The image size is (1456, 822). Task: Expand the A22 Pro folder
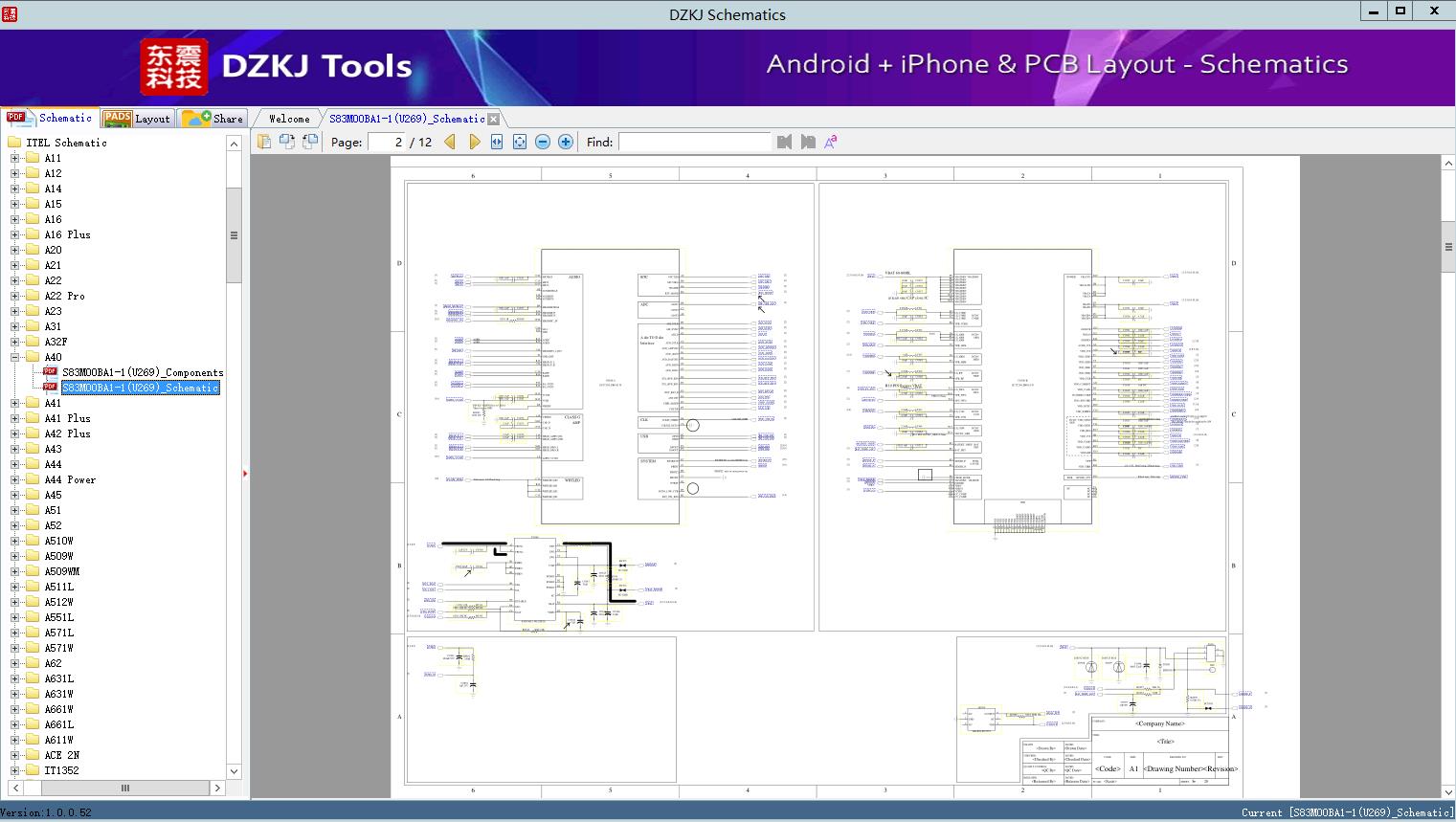pos(14,296)
